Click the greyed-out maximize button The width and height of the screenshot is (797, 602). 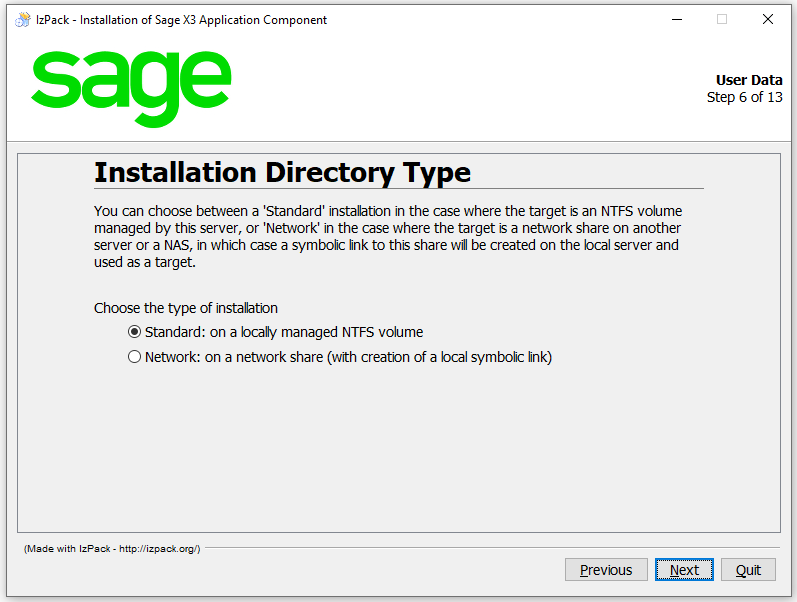(x=721, y=19)
